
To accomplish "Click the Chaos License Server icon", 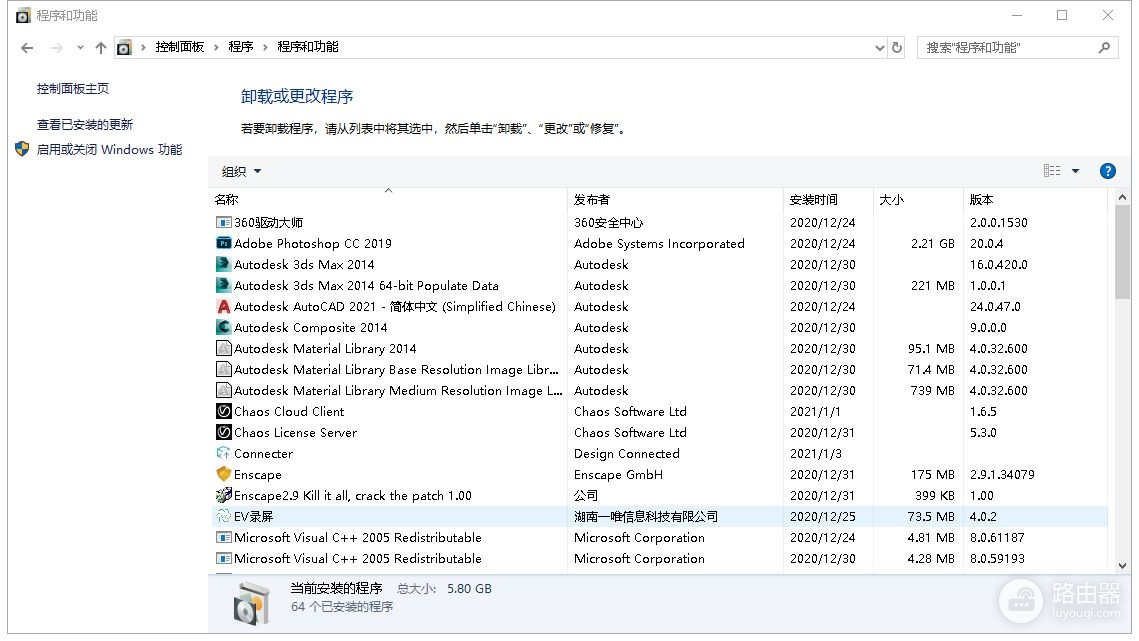I will pos(224,432).
